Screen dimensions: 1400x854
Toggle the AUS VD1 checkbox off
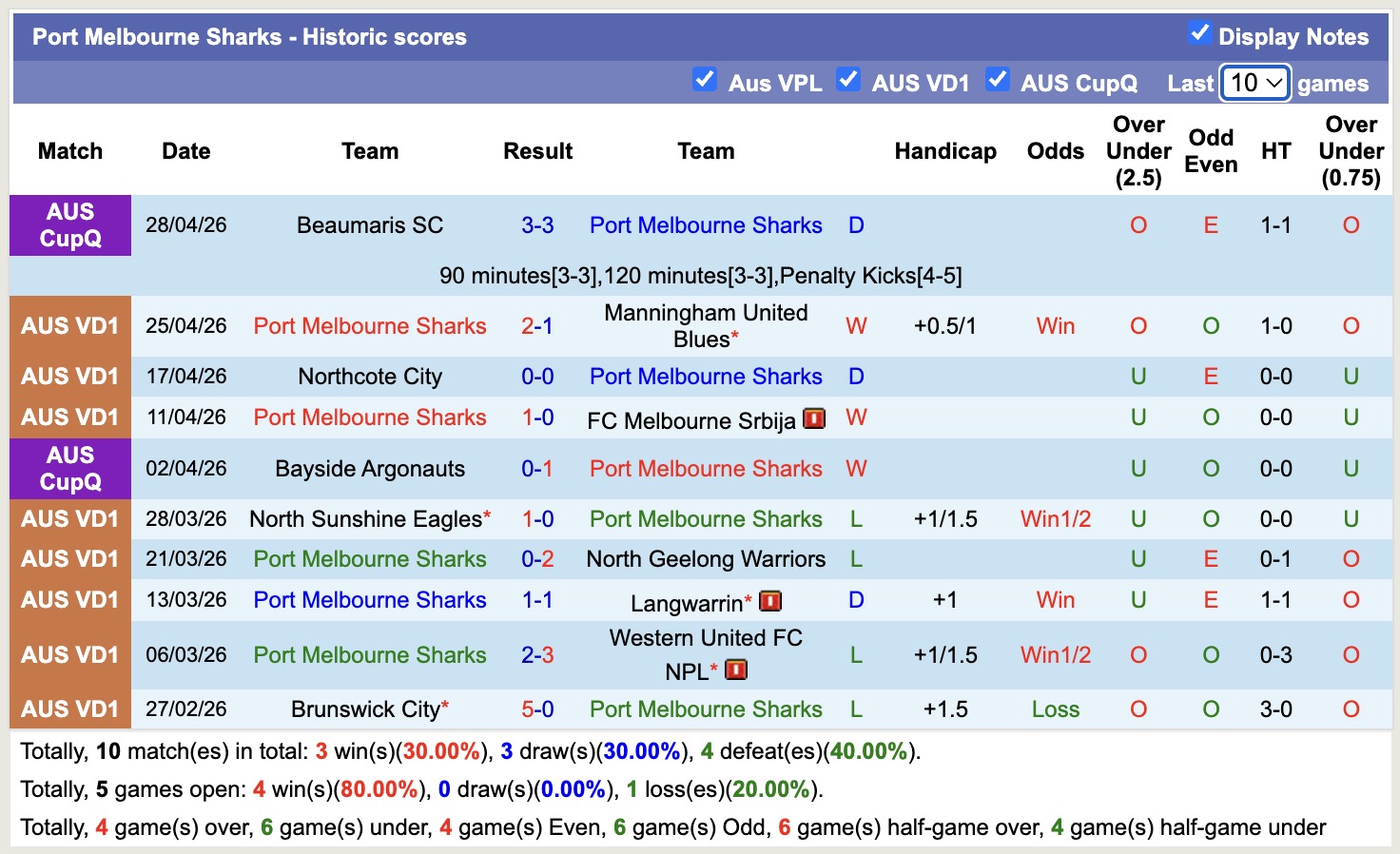coord(847,81)
